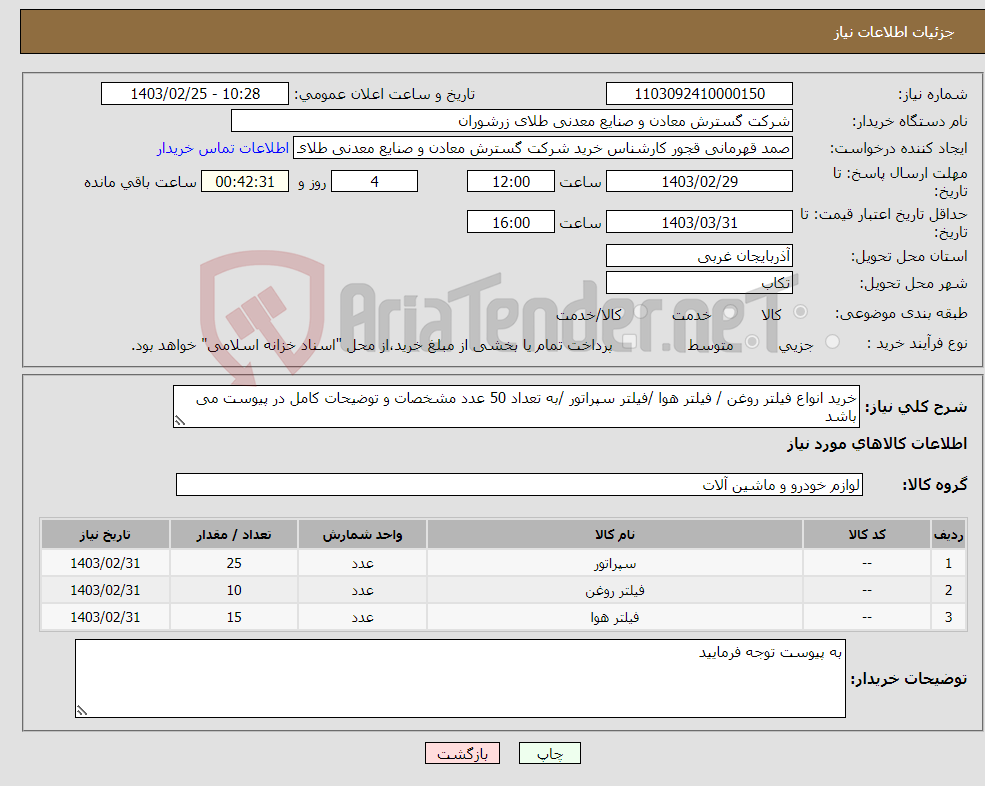The image size is (985, 786).
Task: Click the چاپ (print) button
Action: click(x=550, y=753)
